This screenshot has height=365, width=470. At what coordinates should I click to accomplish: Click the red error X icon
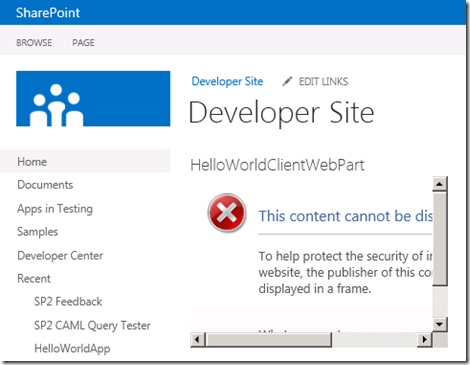pos(227,213)
